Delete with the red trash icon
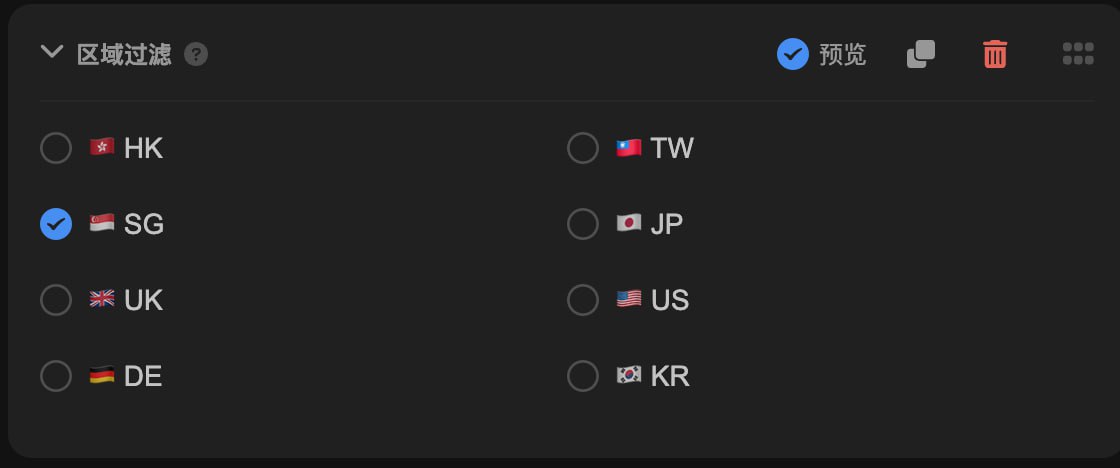 tap(995, 54)
